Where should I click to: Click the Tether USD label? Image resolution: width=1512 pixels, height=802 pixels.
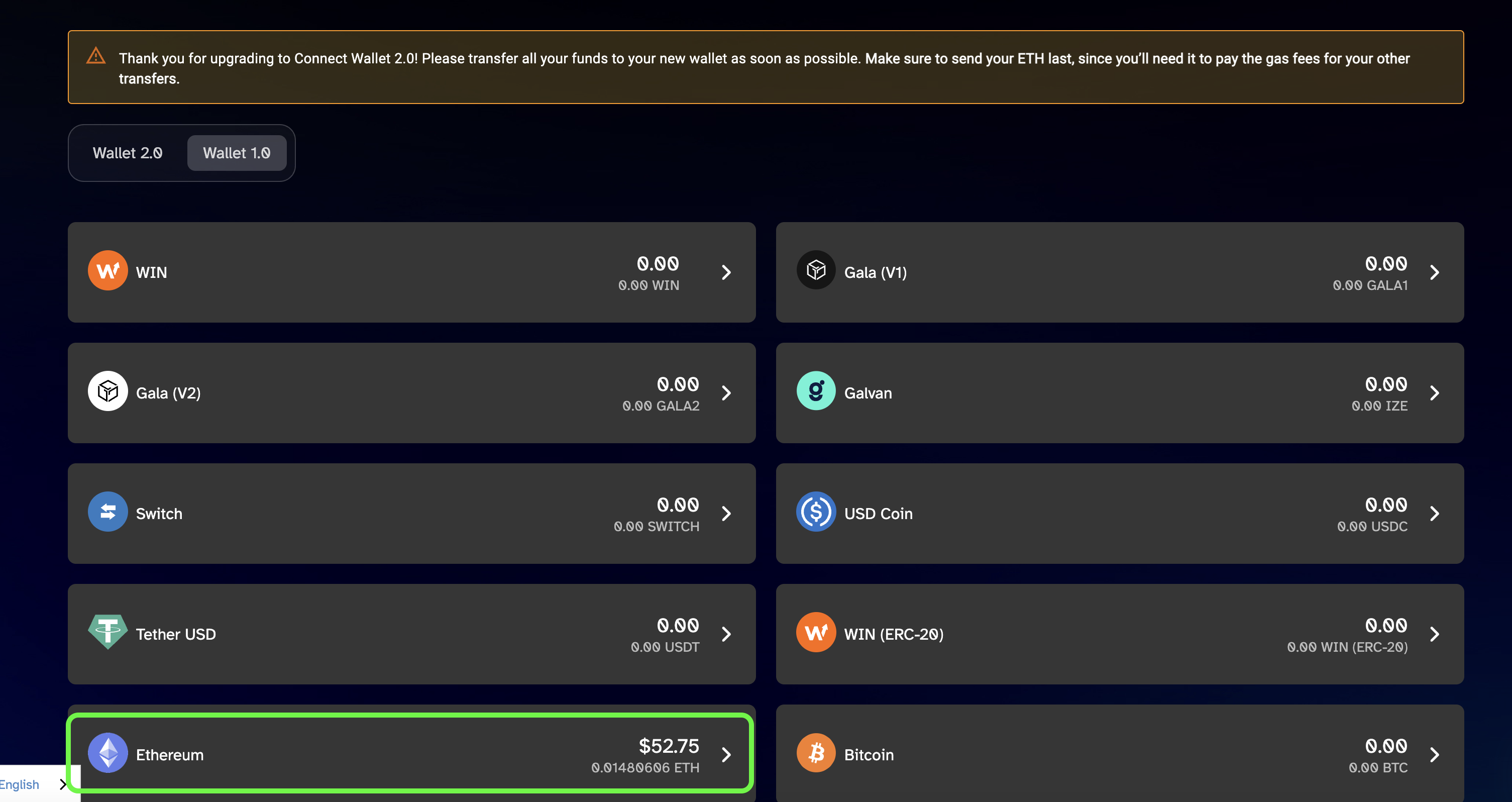click(176, 634)
